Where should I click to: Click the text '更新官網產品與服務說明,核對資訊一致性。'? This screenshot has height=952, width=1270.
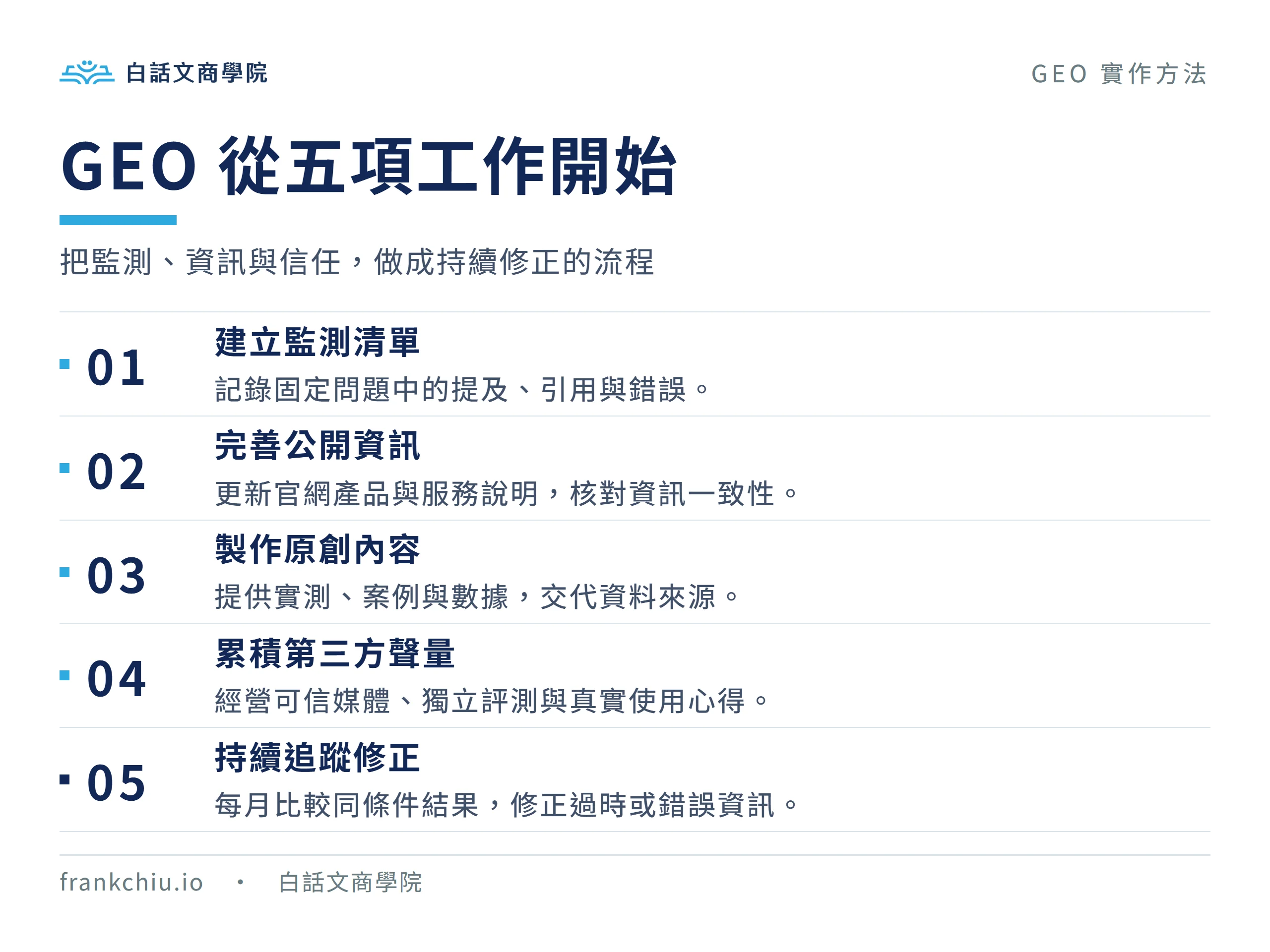pyautogui.click(x=507, y=493)
